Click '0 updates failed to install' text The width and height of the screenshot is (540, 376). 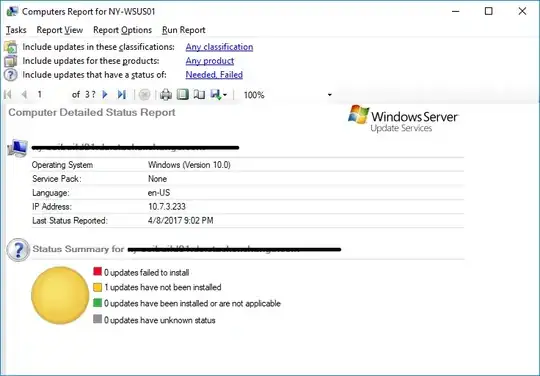(146, 273)
